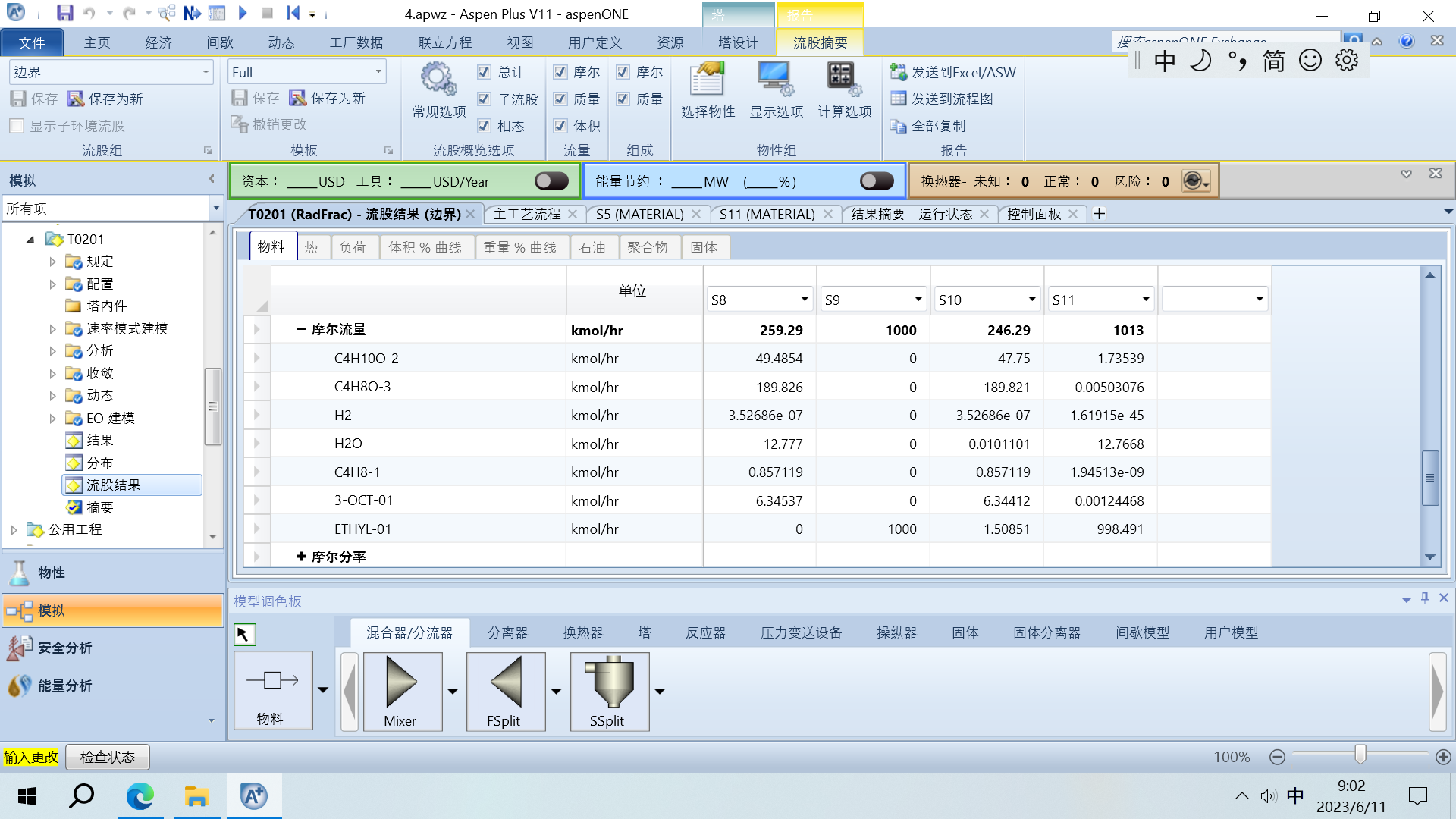Viewport: 1456px width, 819px height.
Task: Open 计算选项 calculator icon
Action: (844, 79)
